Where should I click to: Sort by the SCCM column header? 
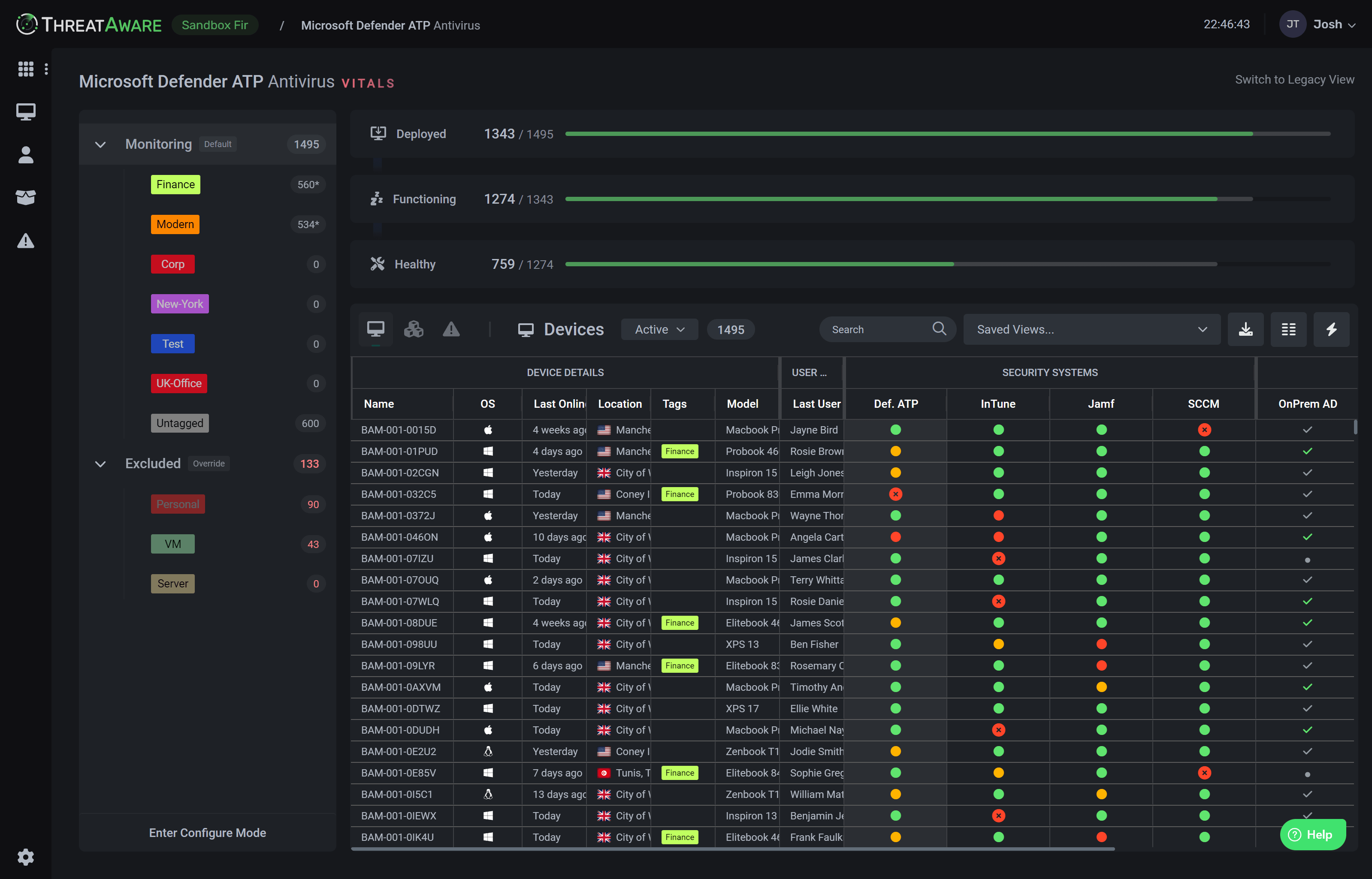(1203, 403)
